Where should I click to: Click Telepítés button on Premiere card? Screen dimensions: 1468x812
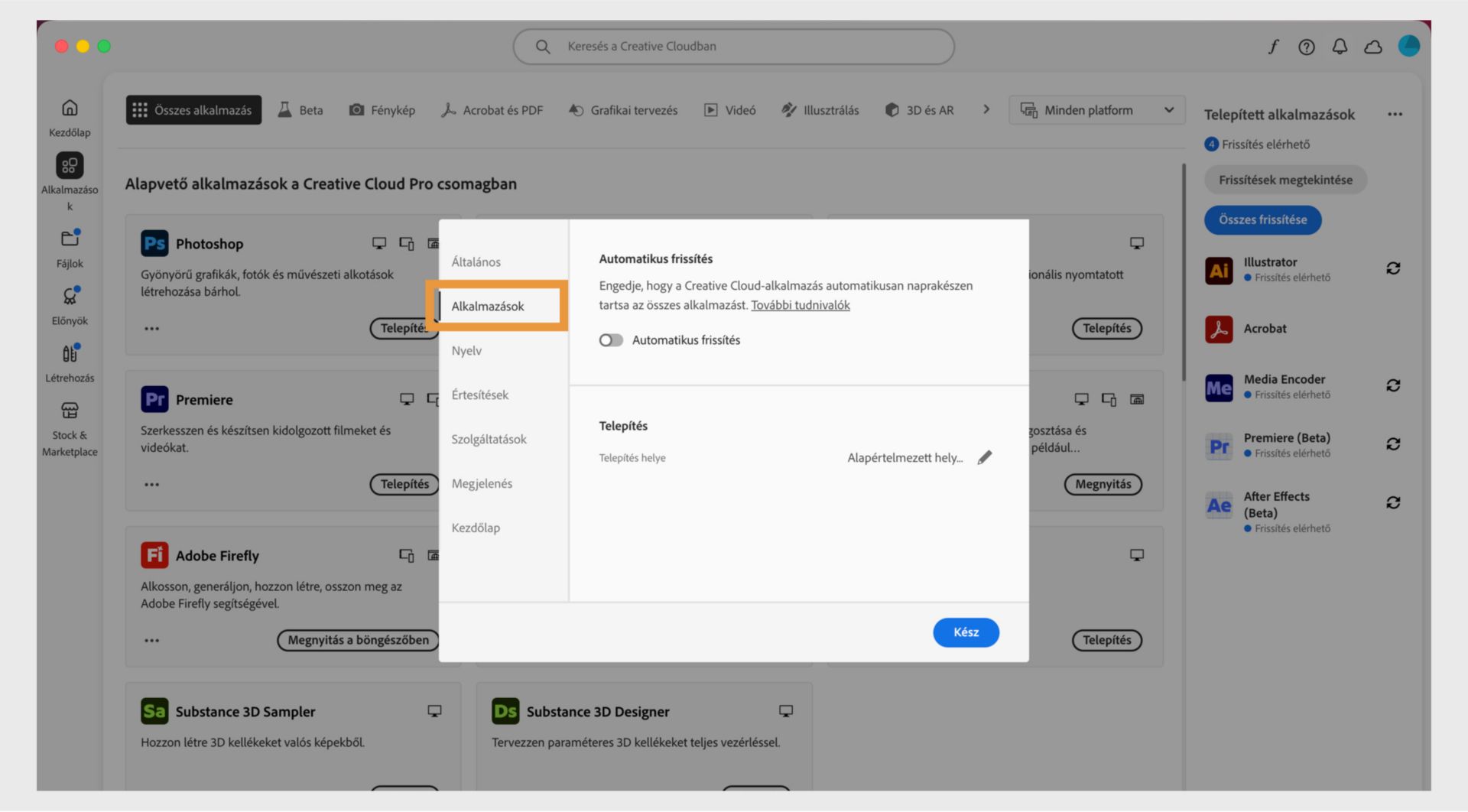404,484
